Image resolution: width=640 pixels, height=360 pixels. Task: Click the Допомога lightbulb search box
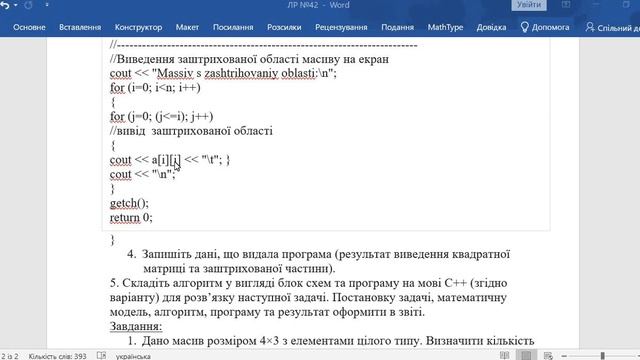point(545,27)
